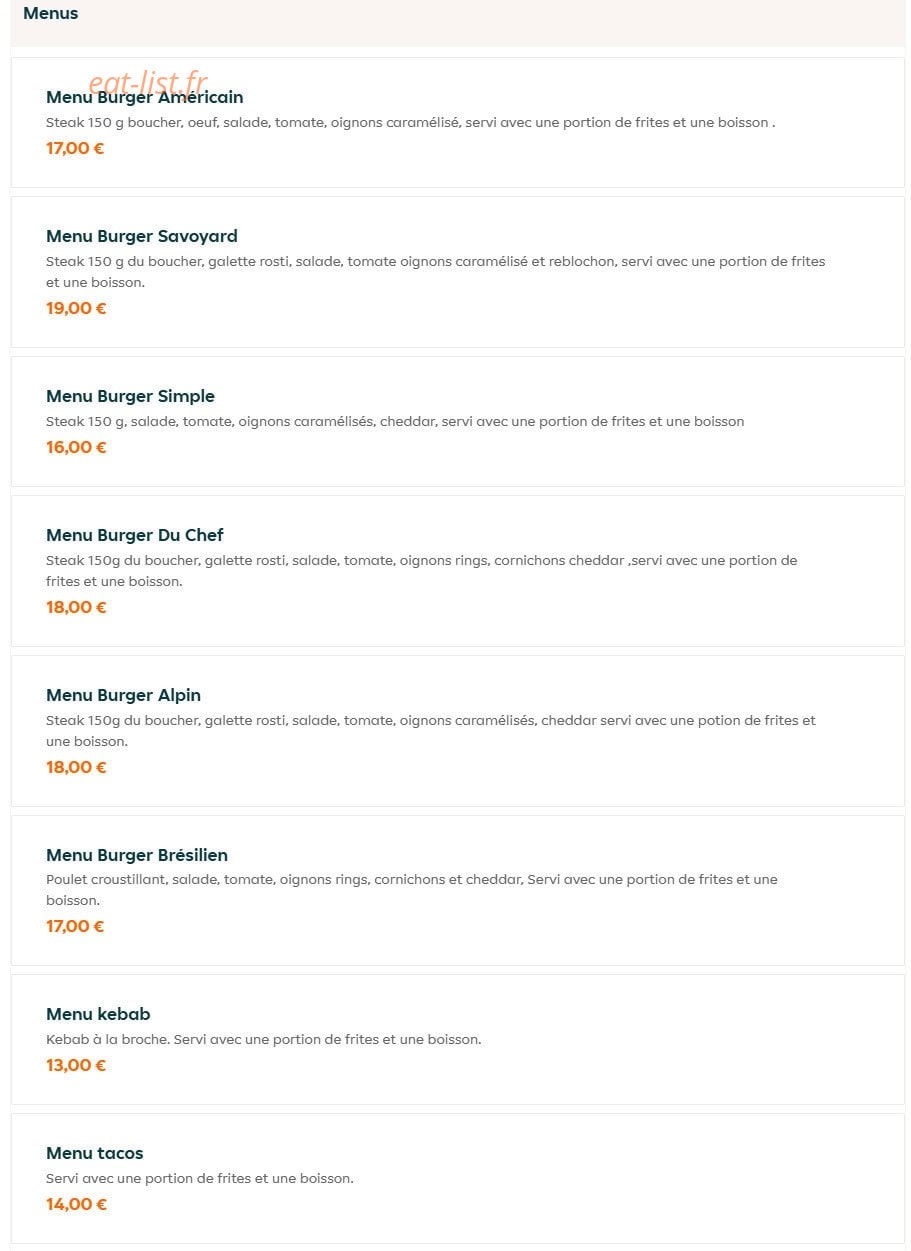Open the Menu Burger Brésilien item
This screenshot has width=911, height=1251.
(x=457, y=890)
